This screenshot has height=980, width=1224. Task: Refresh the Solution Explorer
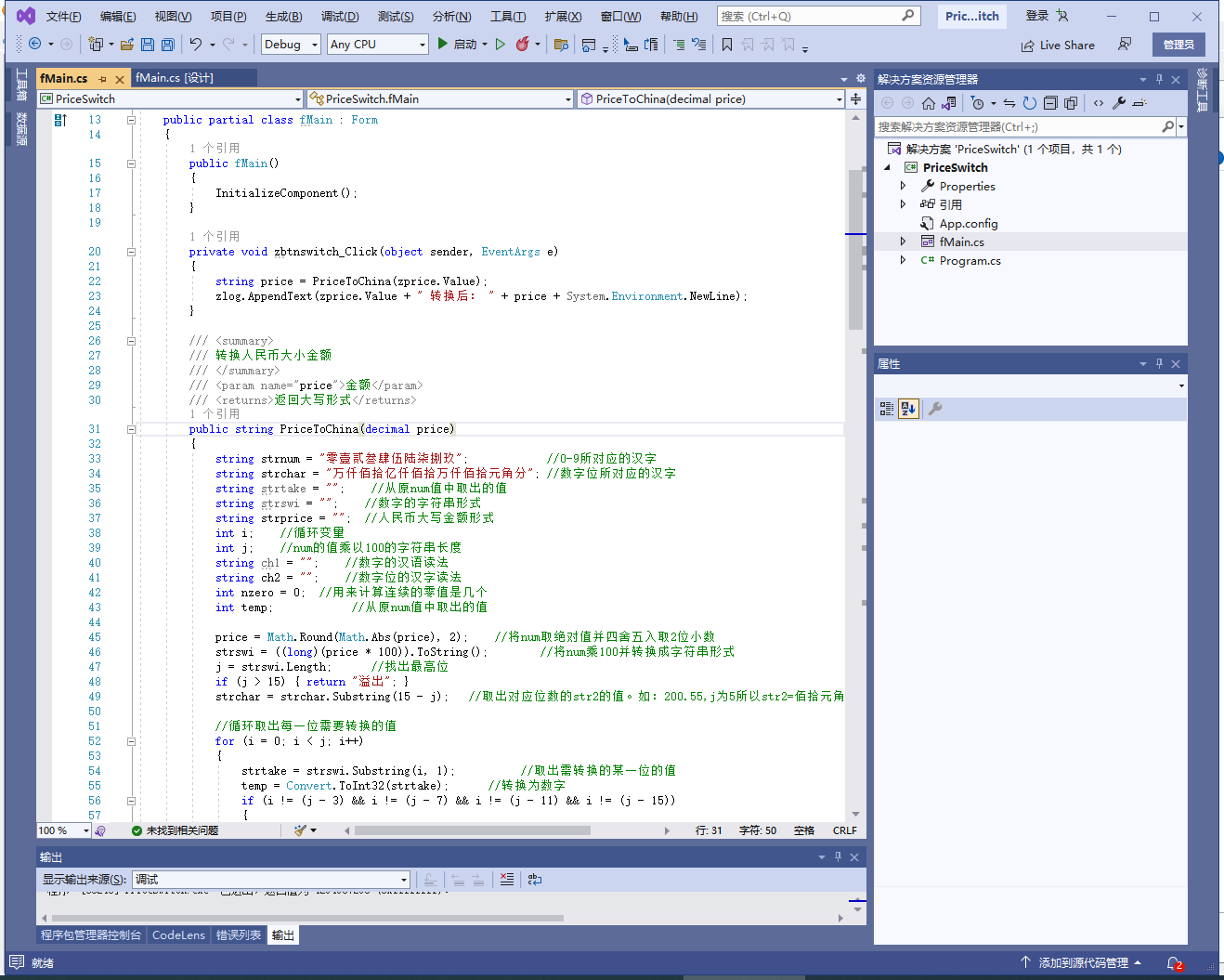coord(1029,103)
